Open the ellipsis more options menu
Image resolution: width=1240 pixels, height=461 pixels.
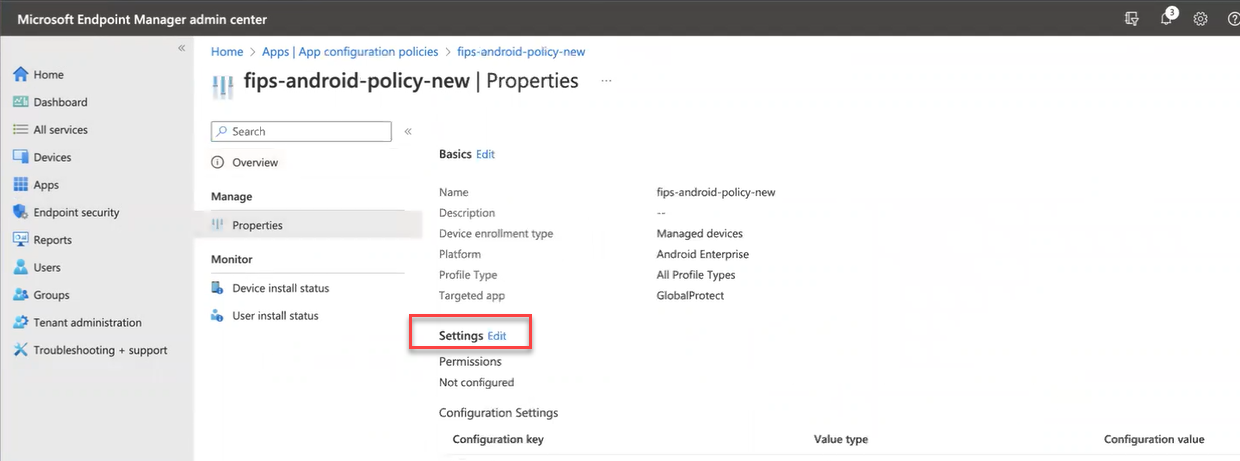click(x=606, y=81)
